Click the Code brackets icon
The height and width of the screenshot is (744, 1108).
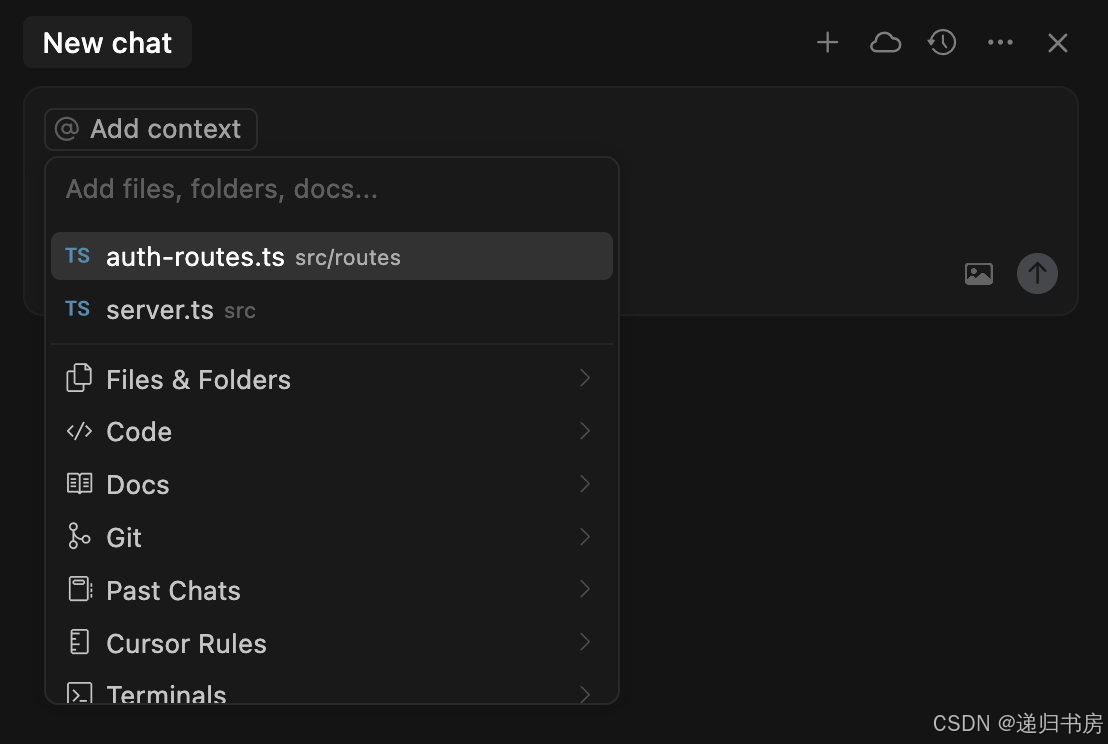pyautogui.click(x=79, y=431)
